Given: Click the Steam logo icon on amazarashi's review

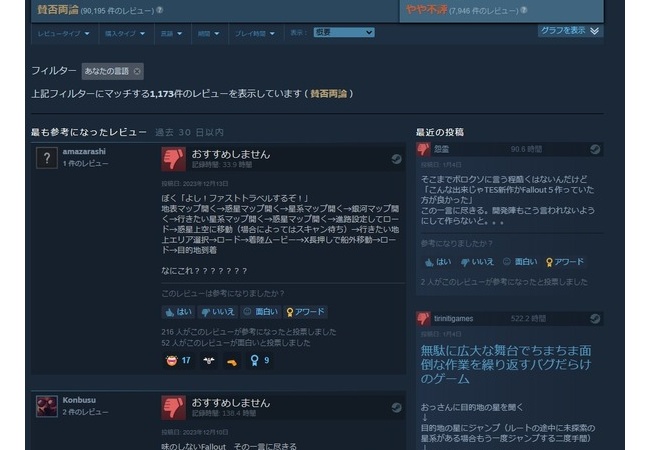Looking at the screenshot, I should pyautogui.click(x=396, y=159).
